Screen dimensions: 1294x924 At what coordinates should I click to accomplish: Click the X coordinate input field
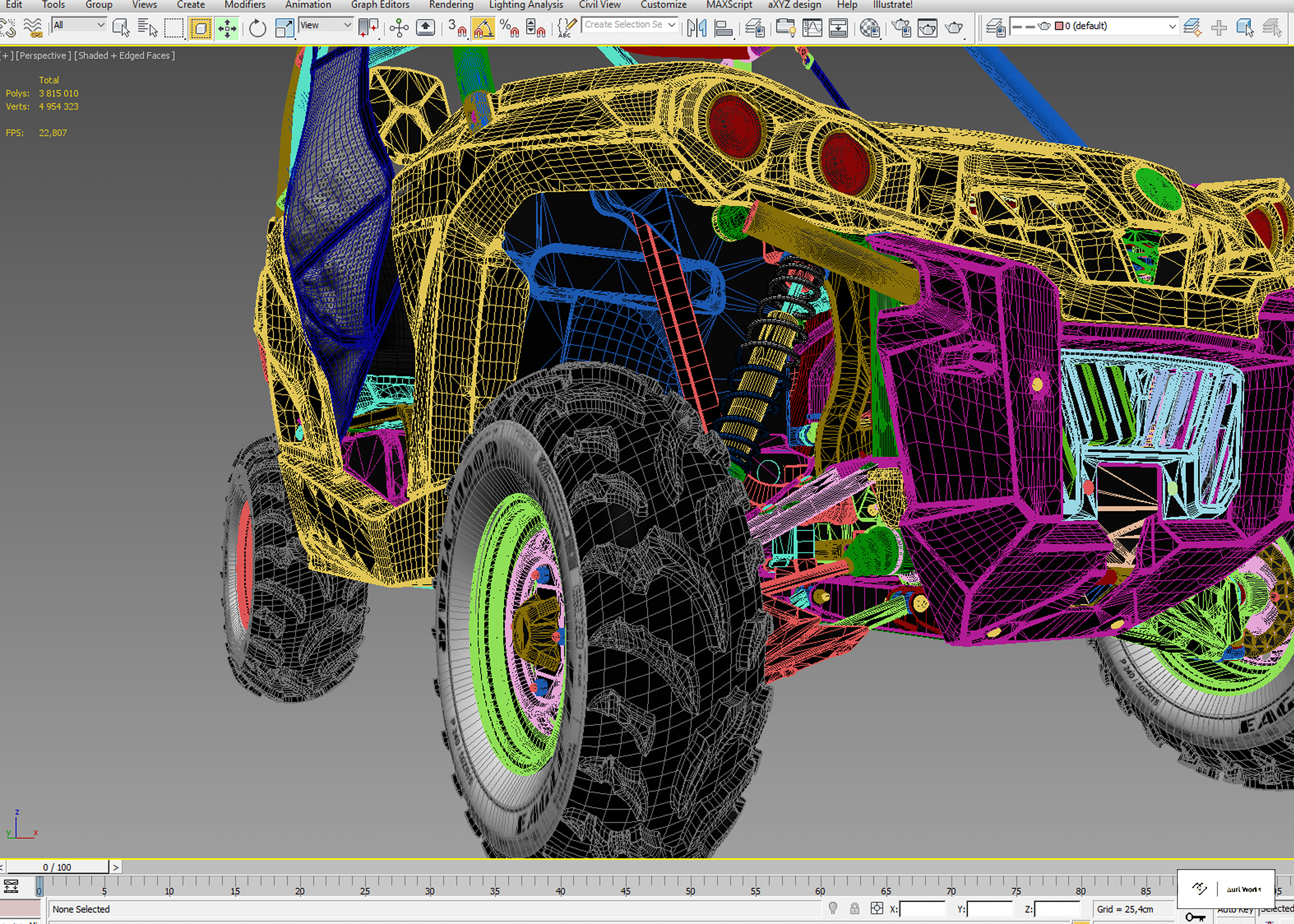(921, 909)
